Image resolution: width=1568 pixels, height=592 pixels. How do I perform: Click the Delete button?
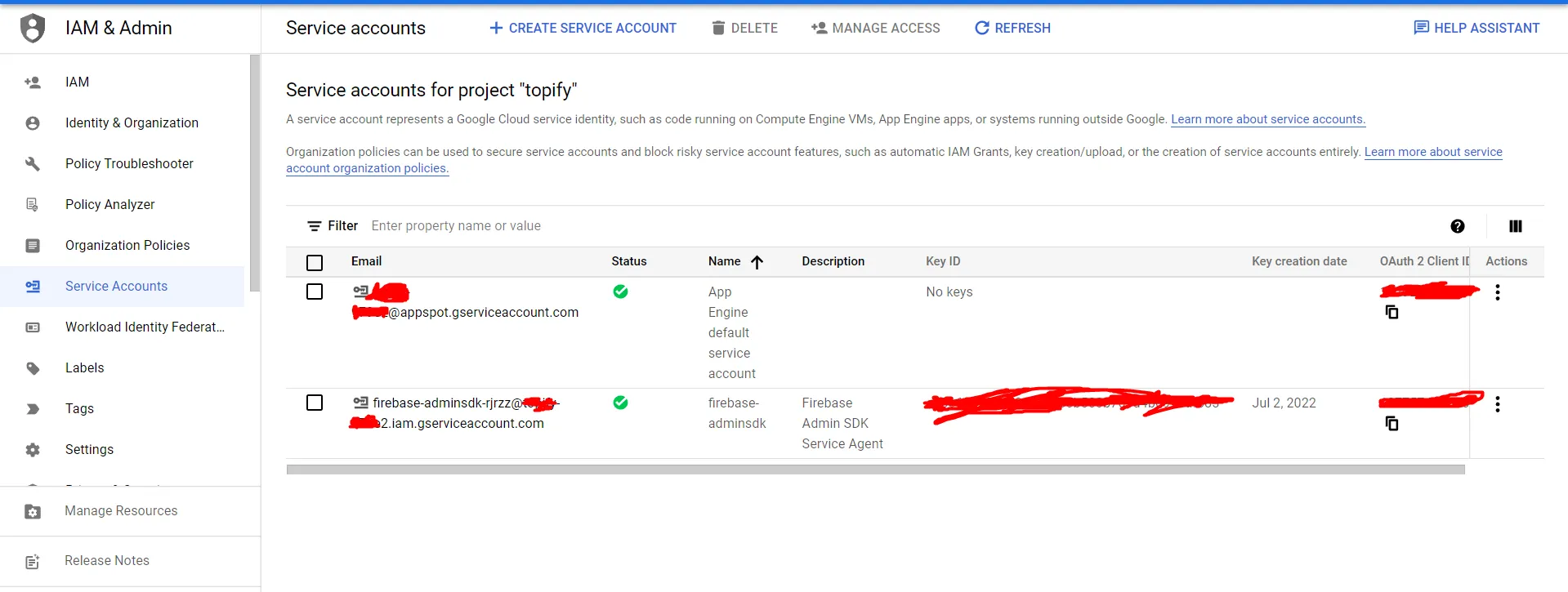[744, 28]
